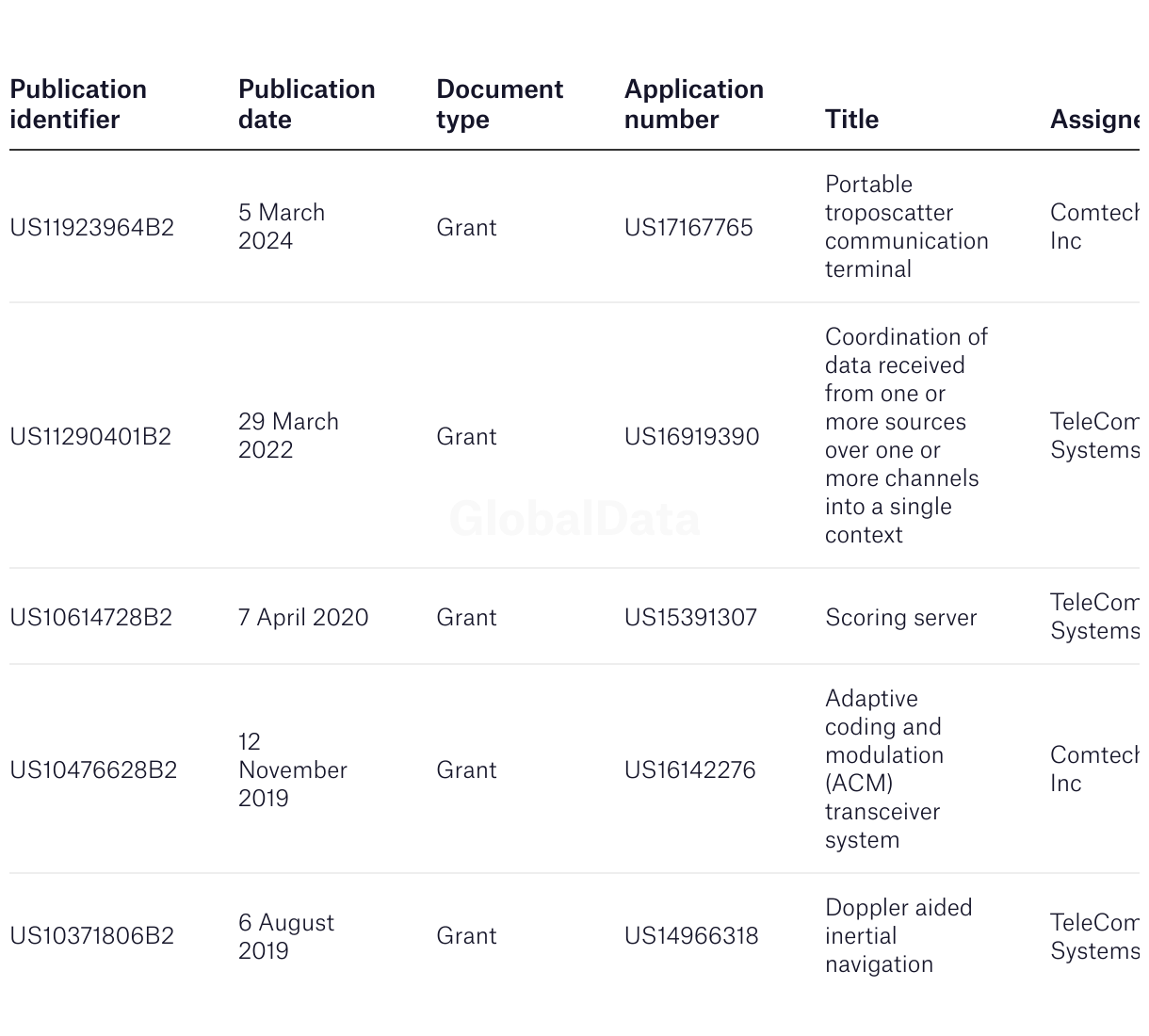Select application number US15391307

click(690, 618)
